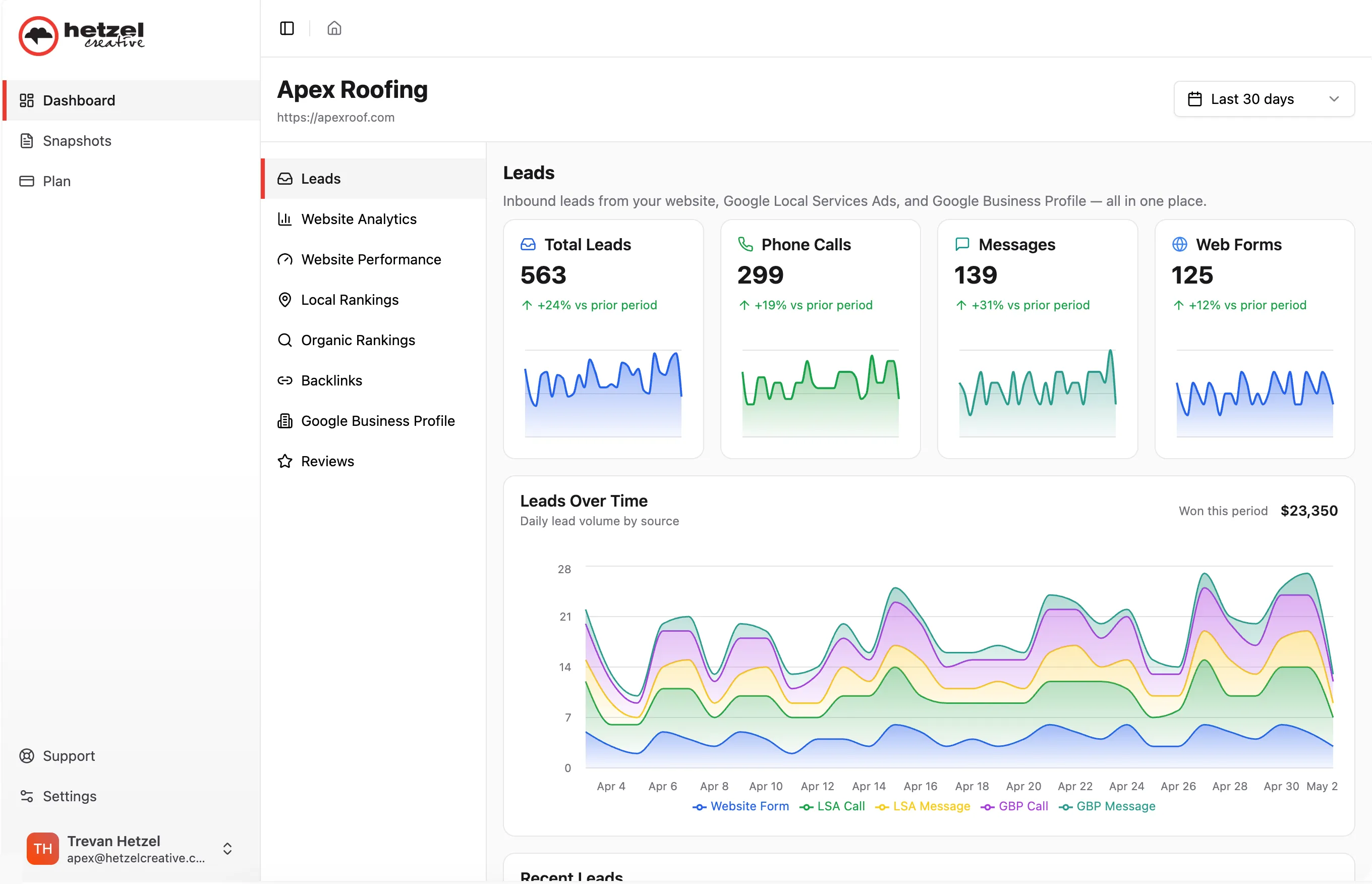1372x884 pixels.
Task: Open Snapshots in the left sidebar
Action: pyautogui.click(x=131, y=141)
